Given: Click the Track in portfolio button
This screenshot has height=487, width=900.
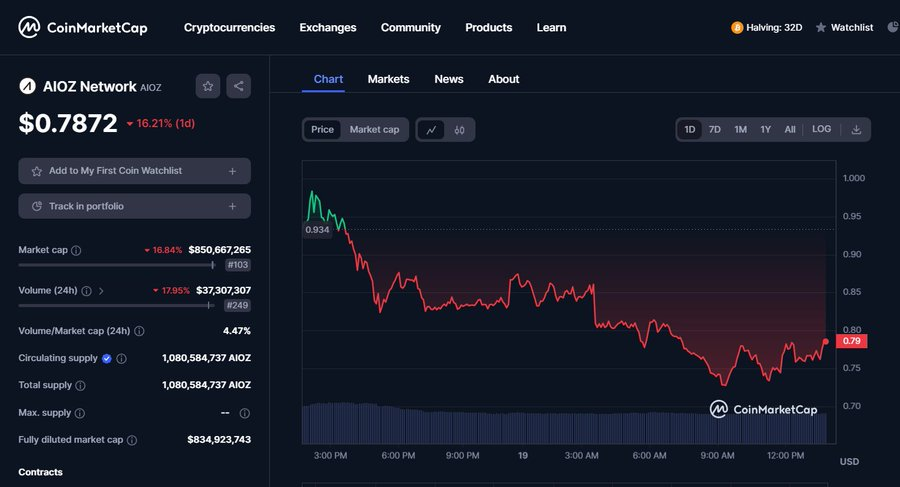Looking at the screenshot, I should coord(134,206).
